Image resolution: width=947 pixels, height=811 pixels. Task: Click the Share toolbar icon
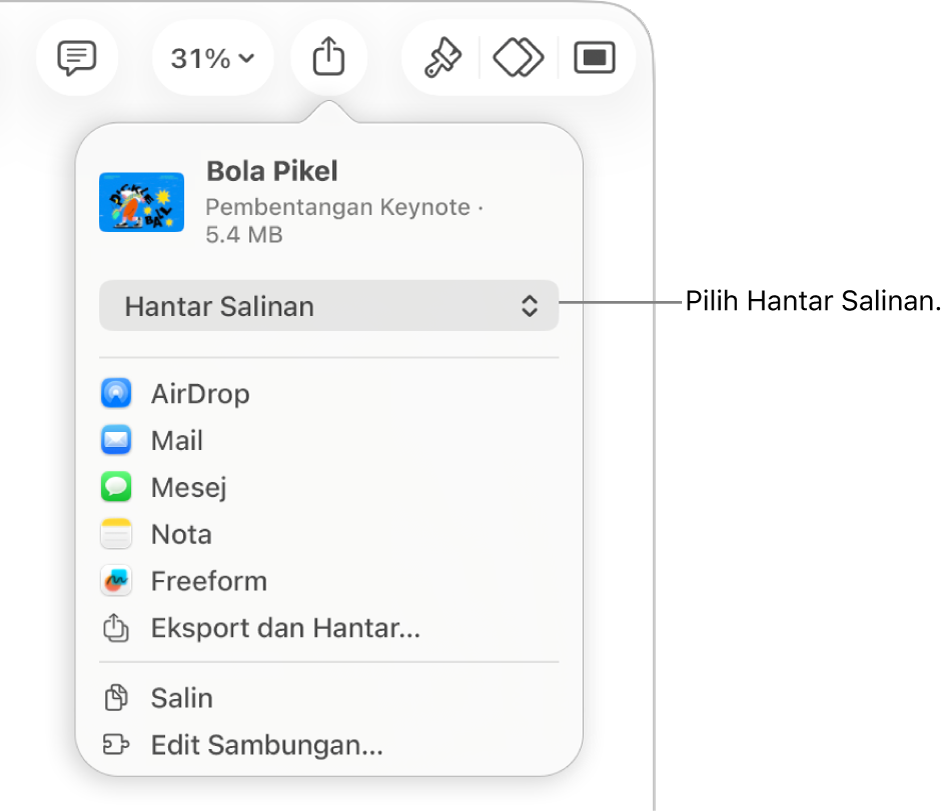tap(329, 58)
